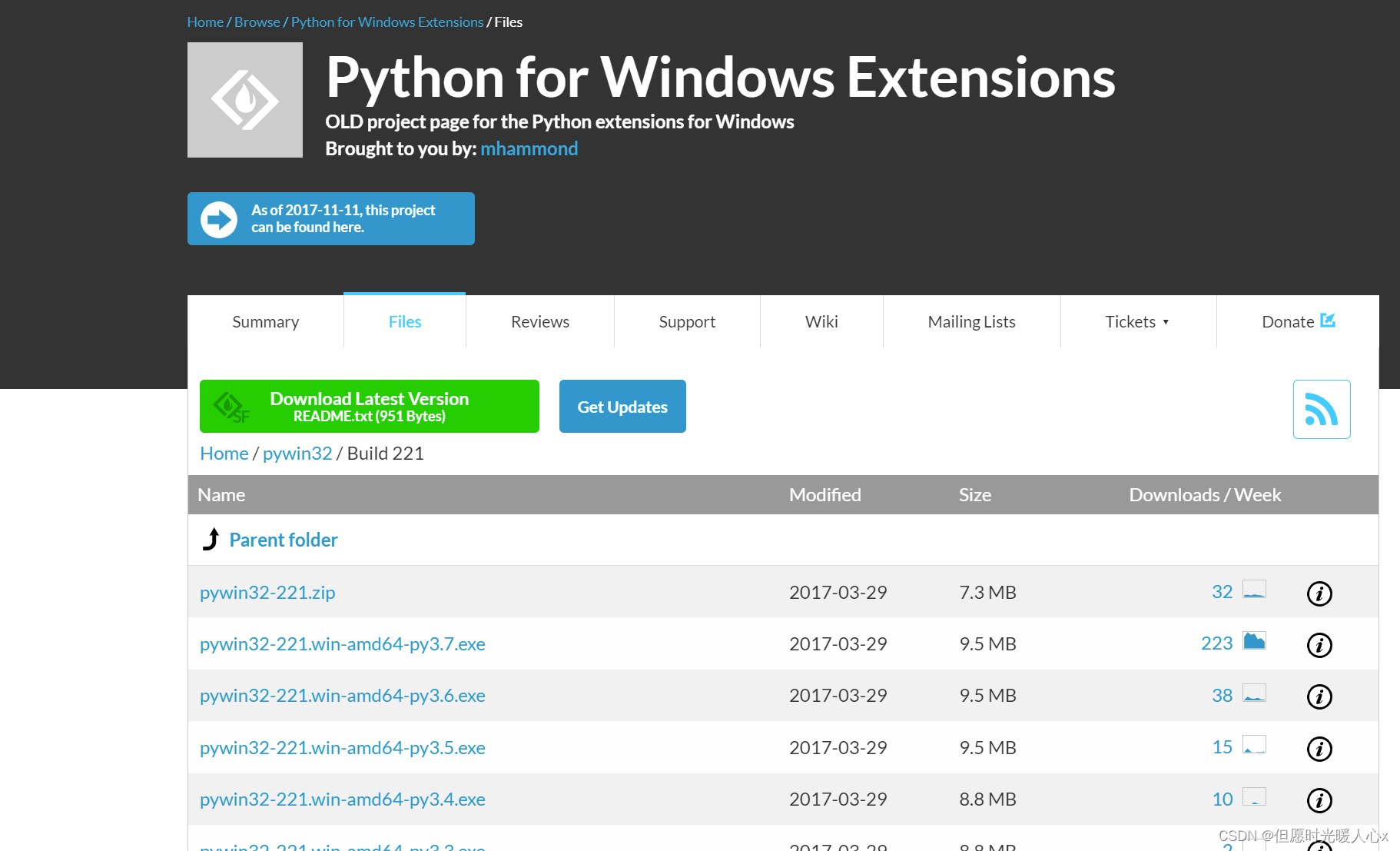This screenshot has height=851, width=1400.
Task: Sort by the Name column header
Action: (x=221, y=494)
